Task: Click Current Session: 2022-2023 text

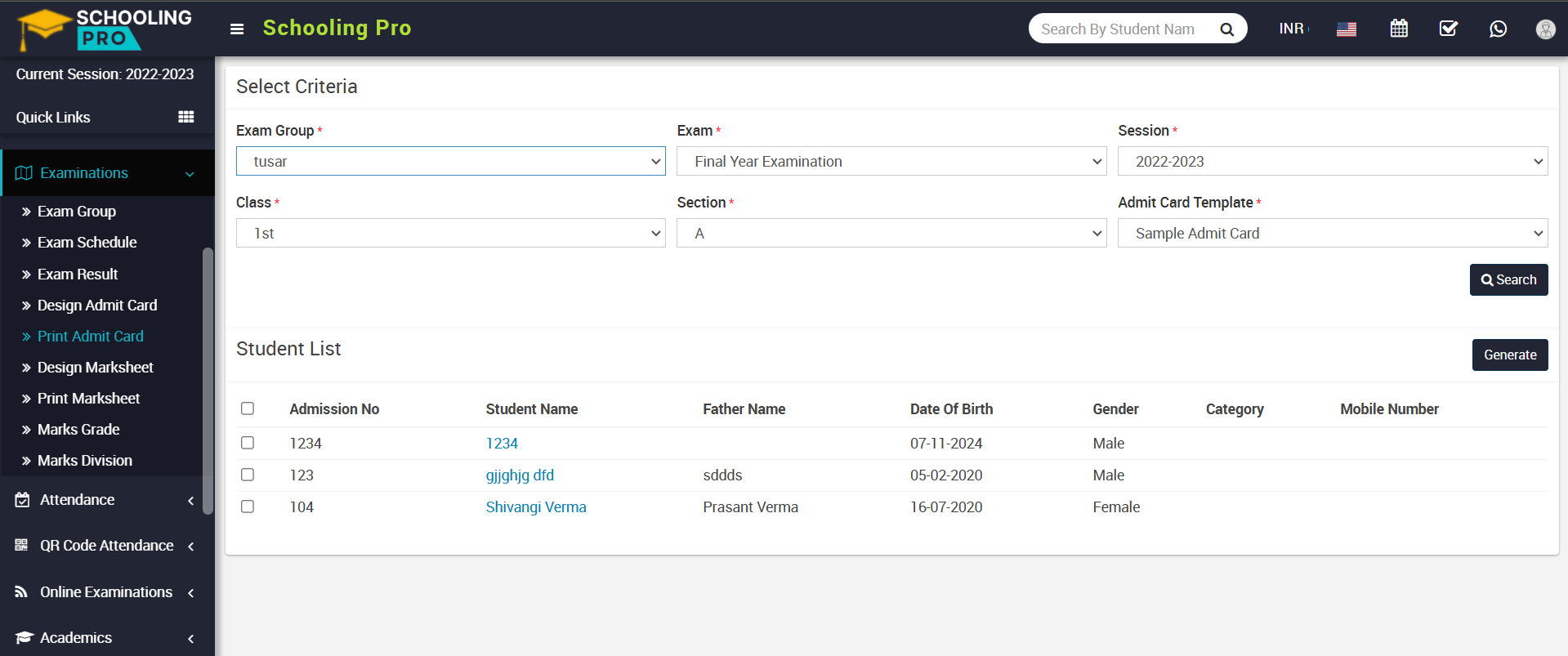Action: pos(105,74)
